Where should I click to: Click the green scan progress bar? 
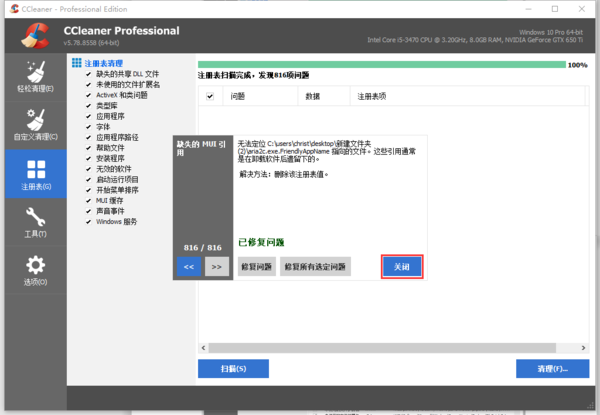click(x=380, y=64)
